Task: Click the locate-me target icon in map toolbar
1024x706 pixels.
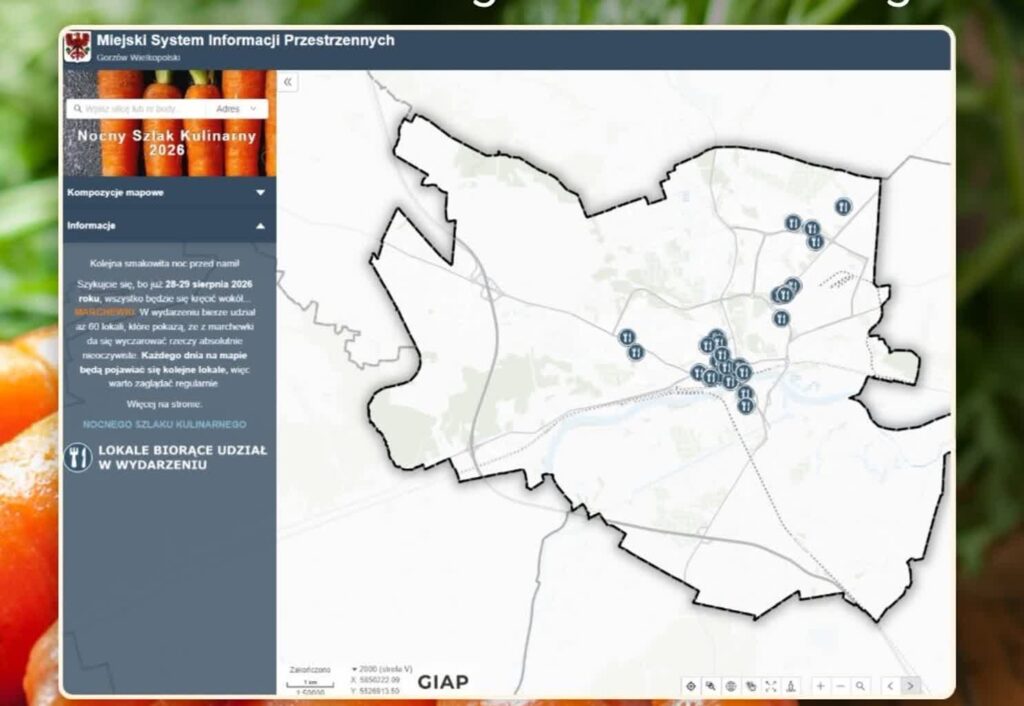Action: [x=691, y=686]
